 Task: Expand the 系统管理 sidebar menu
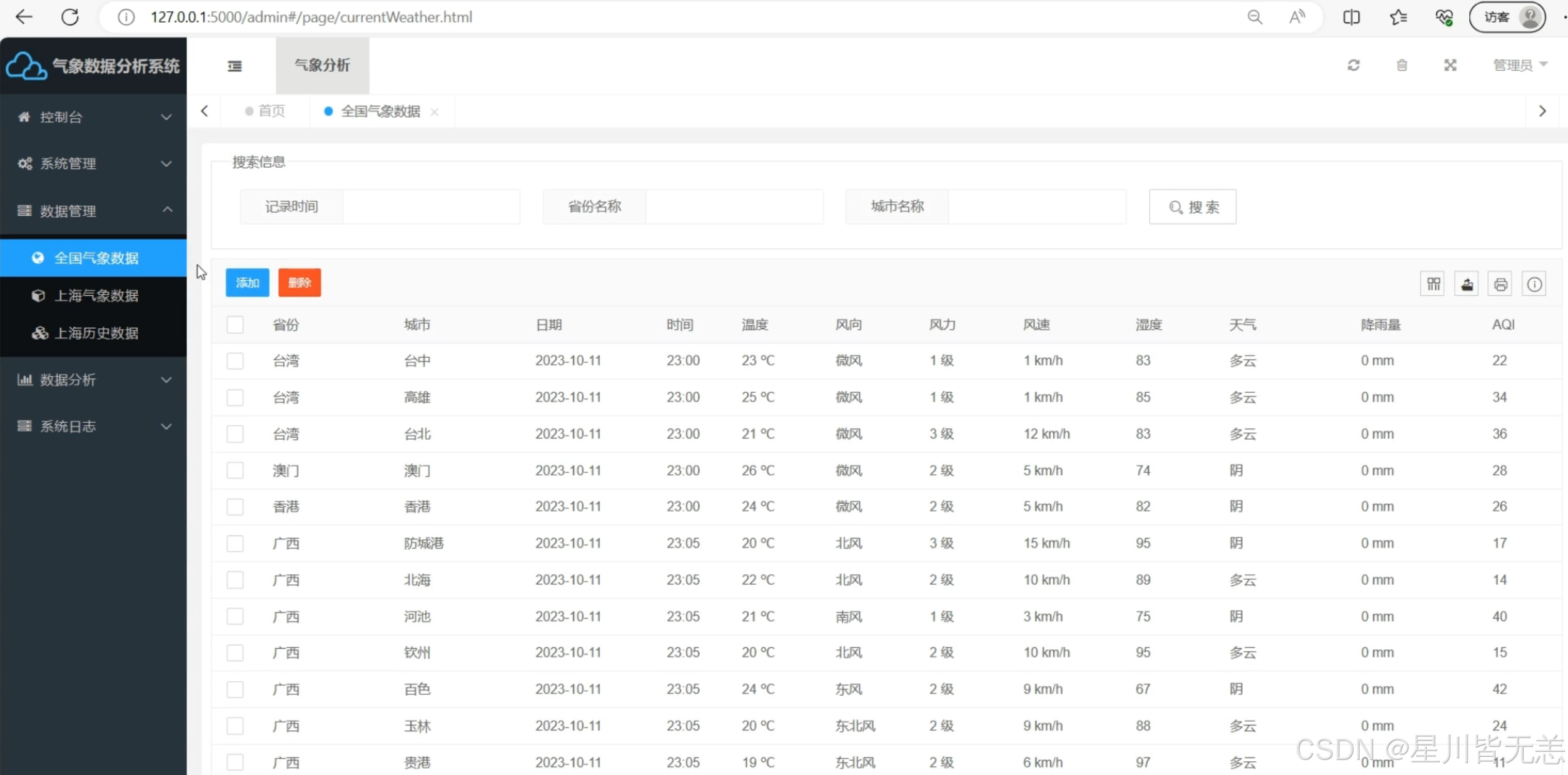(x=94, y=164)
